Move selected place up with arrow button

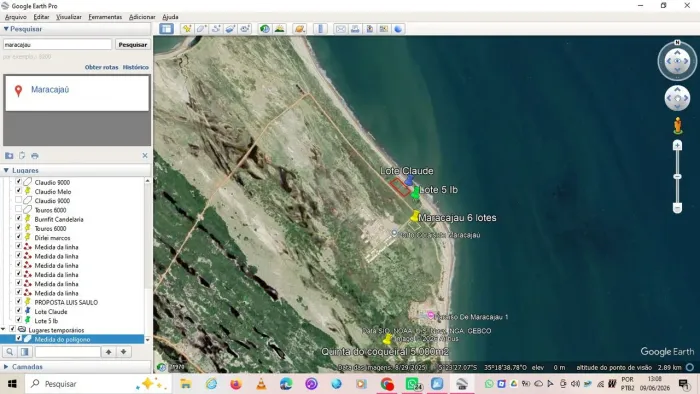108,352
